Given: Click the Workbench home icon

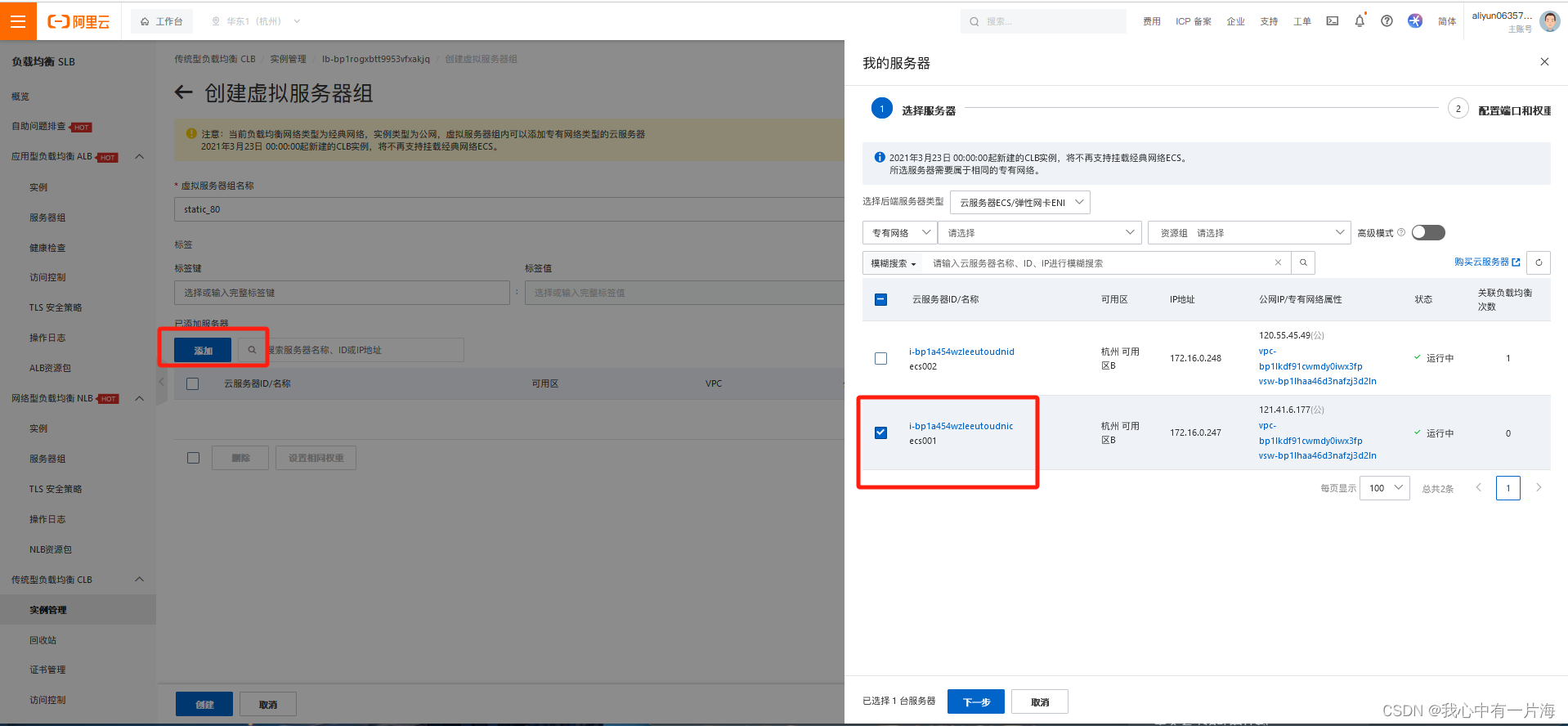Looking at the screenshot, I should tap(145, 22).
